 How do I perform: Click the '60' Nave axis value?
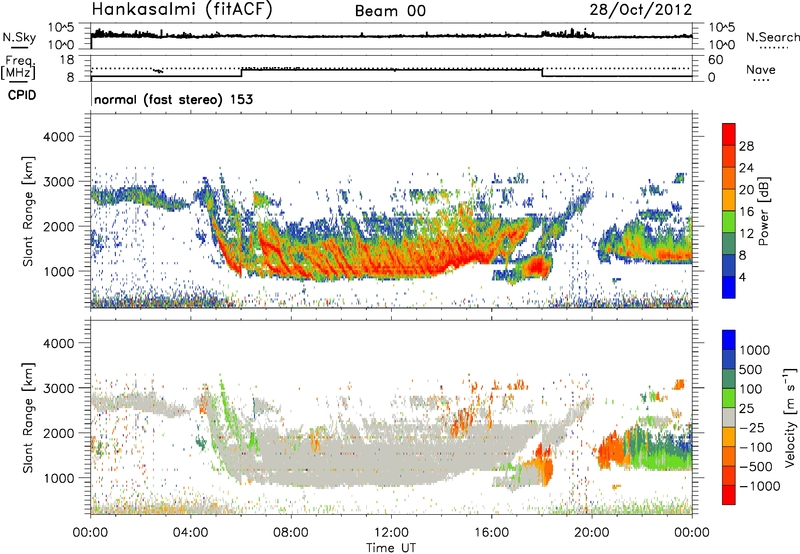pos(715,60)
